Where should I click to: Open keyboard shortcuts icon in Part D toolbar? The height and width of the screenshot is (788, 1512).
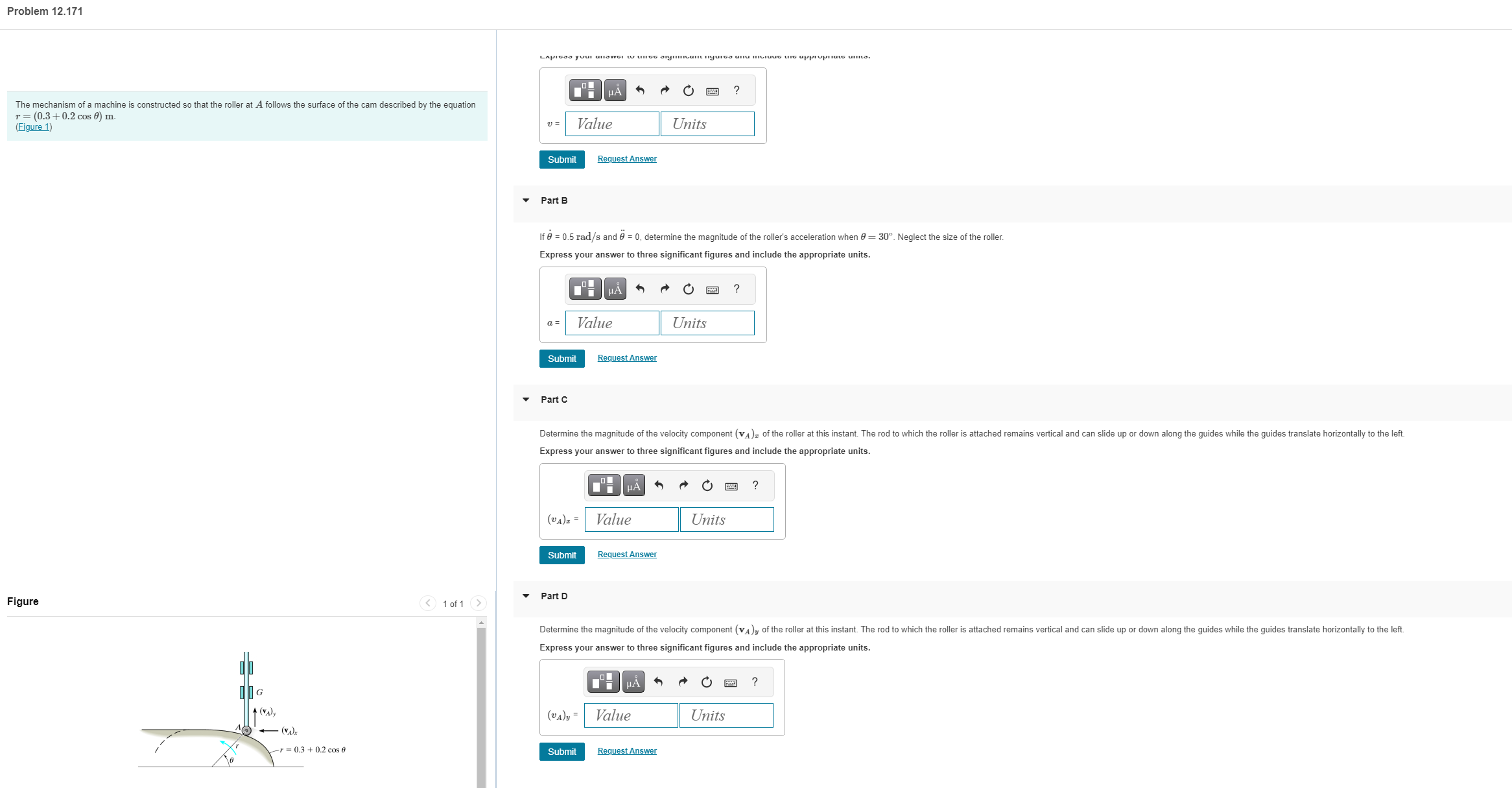(x=730, y=682)
